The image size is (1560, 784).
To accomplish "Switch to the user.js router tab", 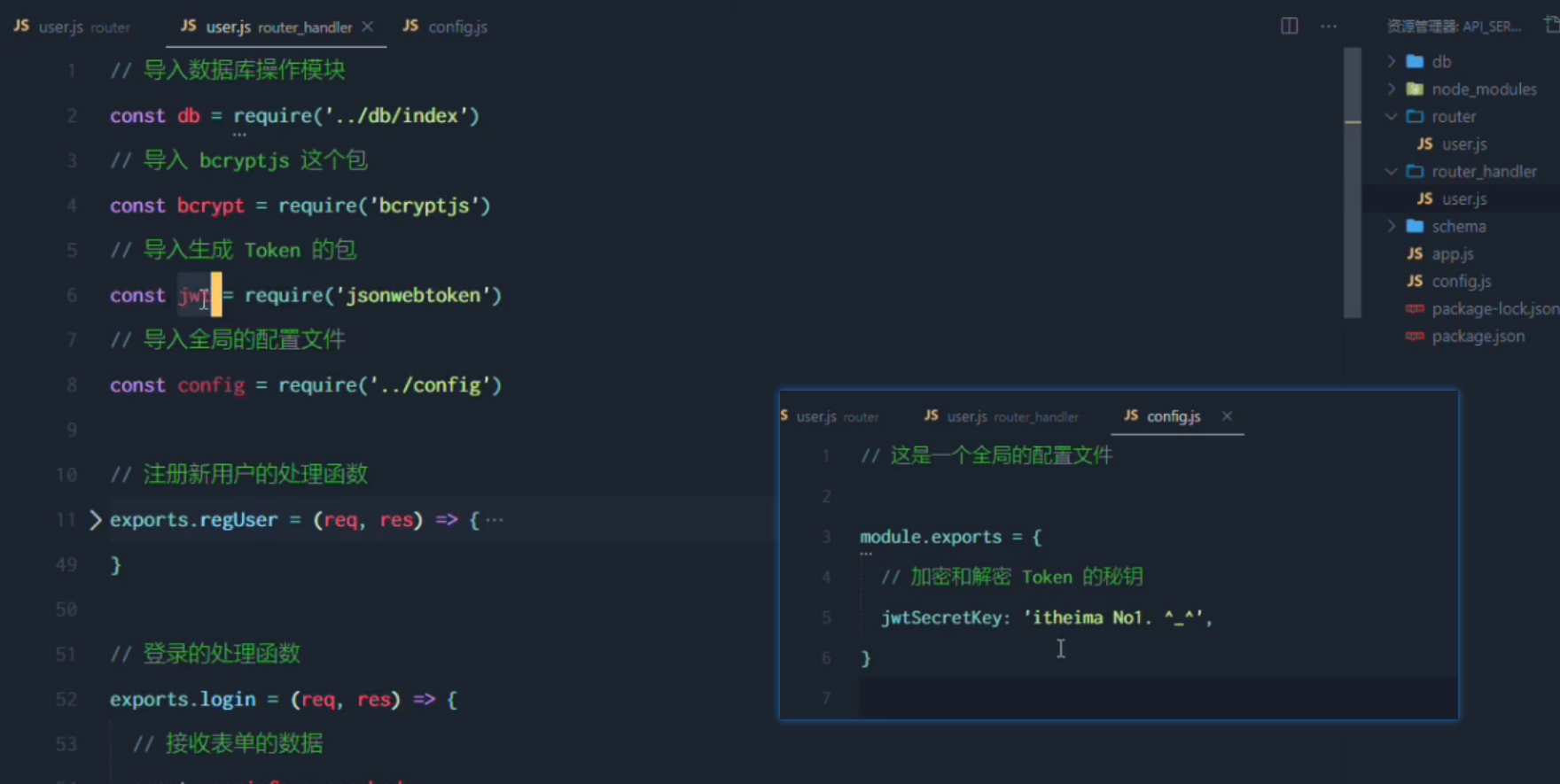I will point(72,27).
